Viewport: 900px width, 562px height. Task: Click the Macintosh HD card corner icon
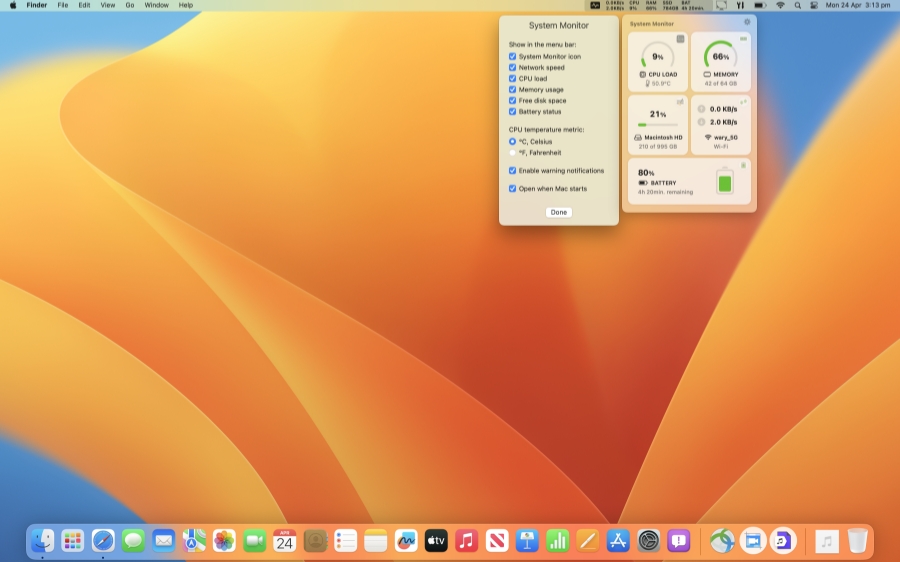click(681, 102)
